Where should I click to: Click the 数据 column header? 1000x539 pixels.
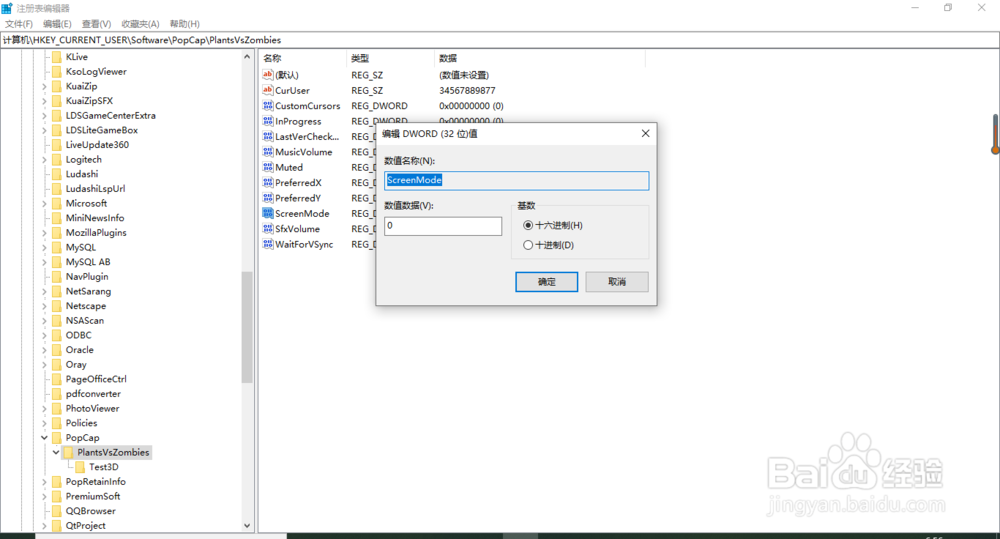pos(540,58)
